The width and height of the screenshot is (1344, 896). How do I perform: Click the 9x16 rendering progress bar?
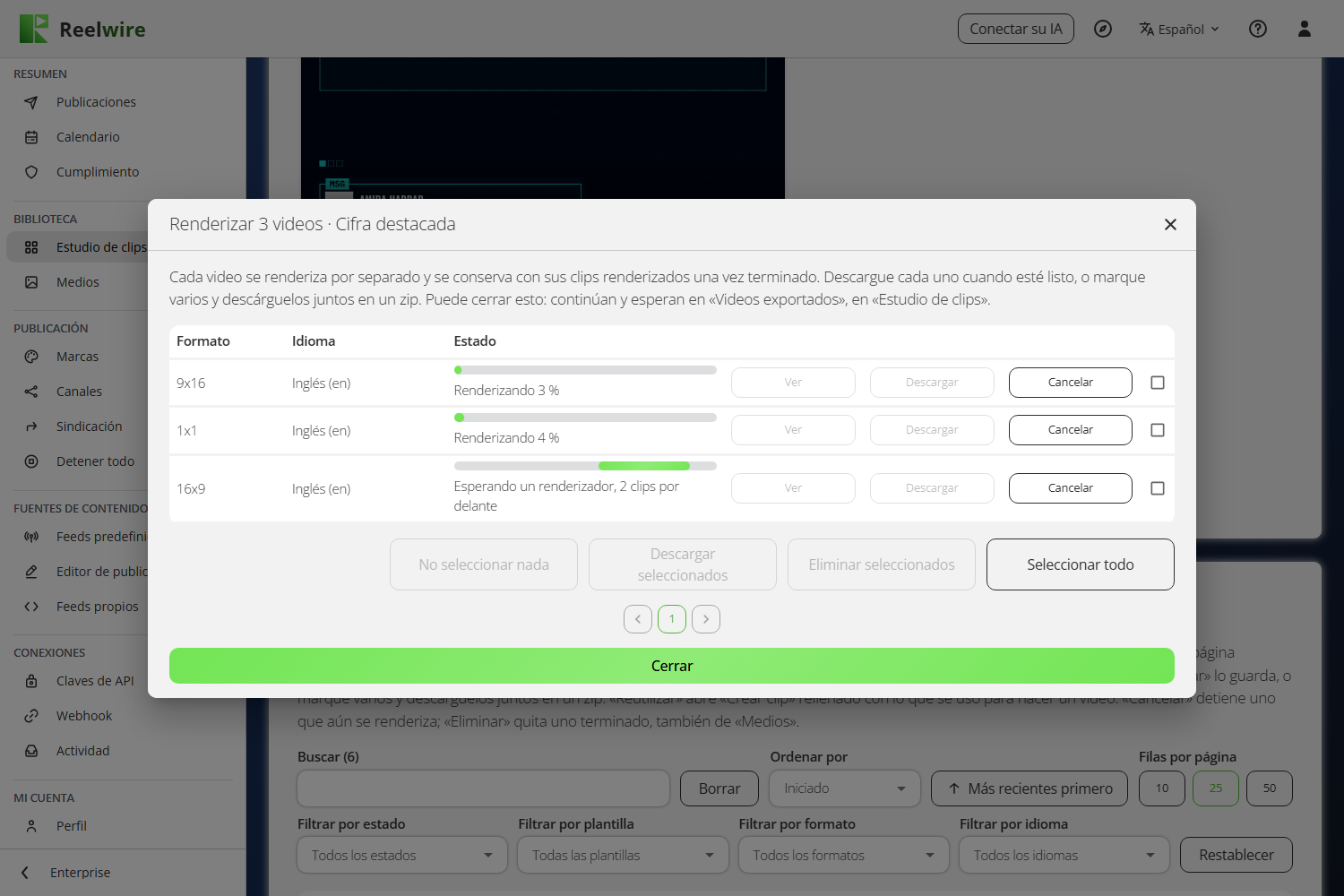point(585,370)
